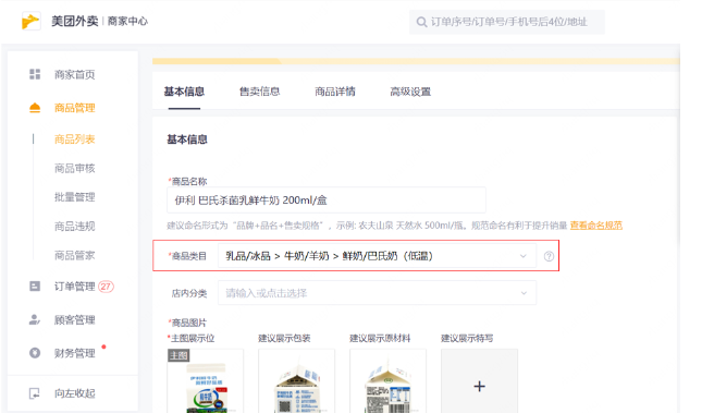Image resolution: width=714 pixels, height=413 pixels.
Task: Select 商品审核 submenu item
Action: (x=75, y=168)
